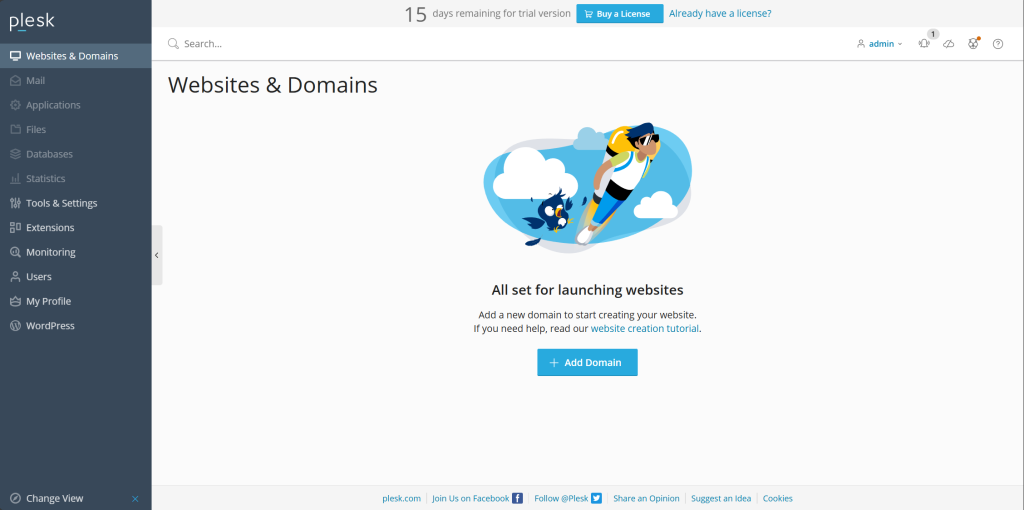
Task: Open the website creation tutorial link
Action: click(x=644, y=328)
